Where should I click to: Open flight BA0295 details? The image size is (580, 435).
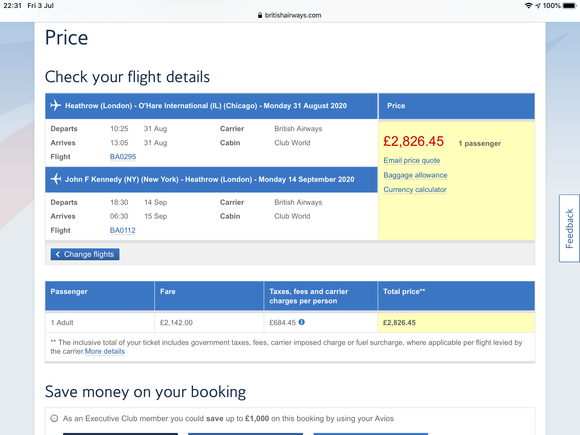[123, 157]
